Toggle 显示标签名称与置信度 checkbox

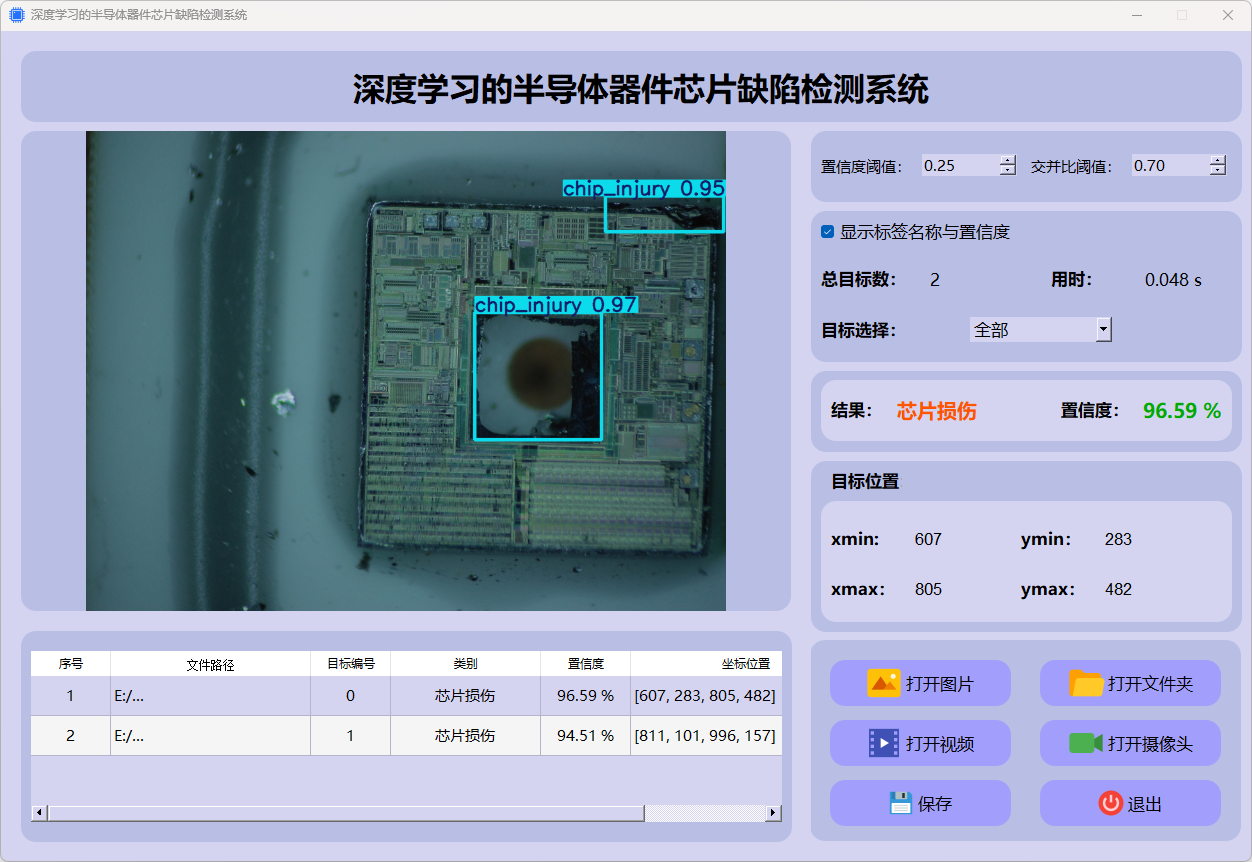tap(828, 232)
